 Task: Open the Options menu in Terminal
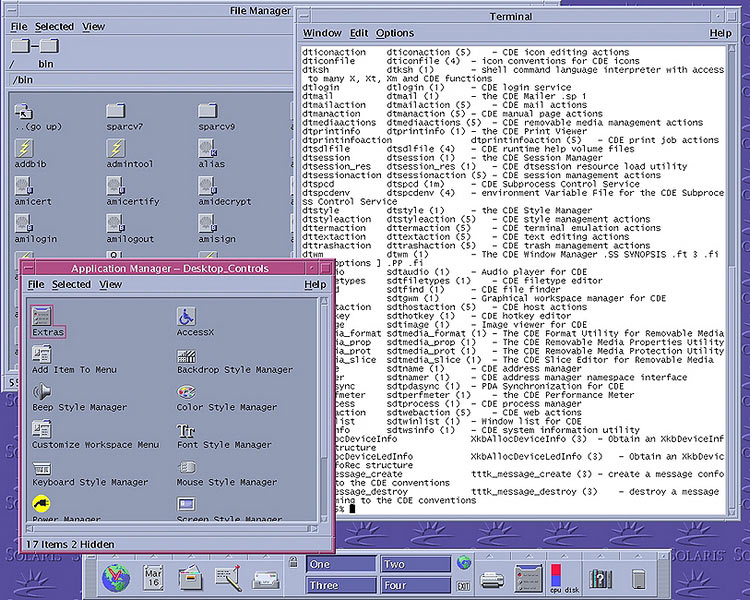coord(396,33)
